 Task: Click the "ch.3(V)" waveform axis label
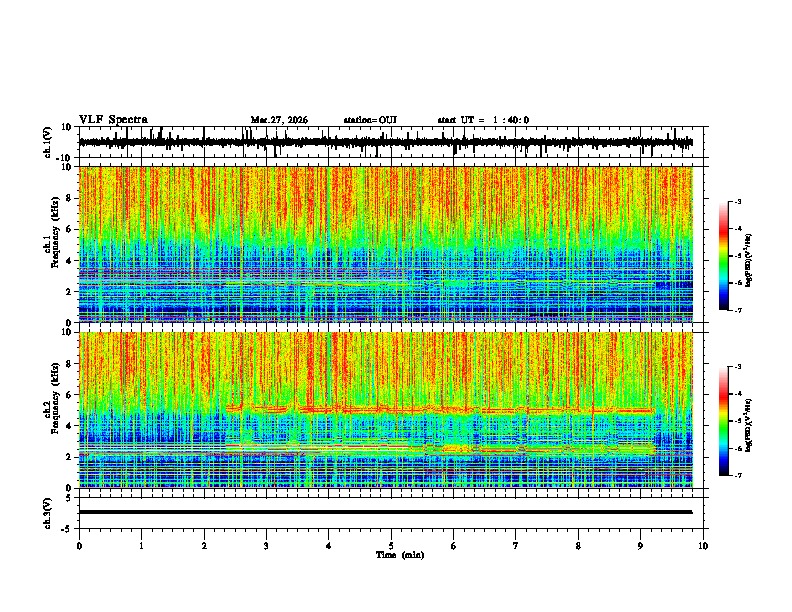coord(48,513)
